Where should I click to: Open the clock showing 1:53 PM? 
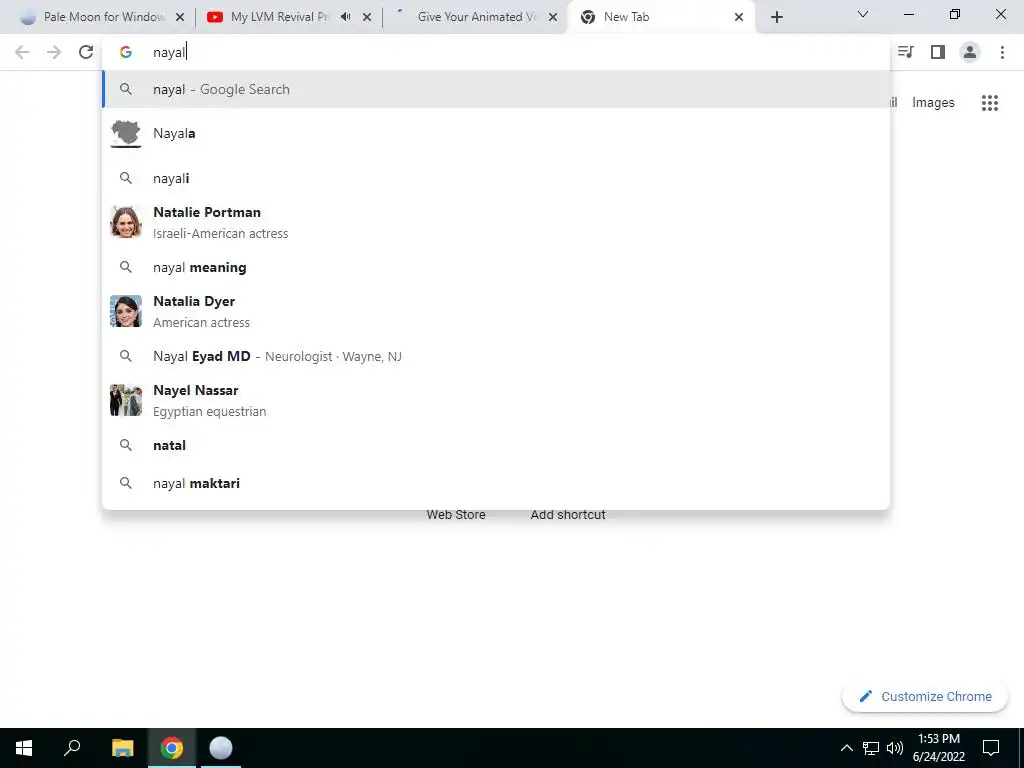(x=938, y=748)
